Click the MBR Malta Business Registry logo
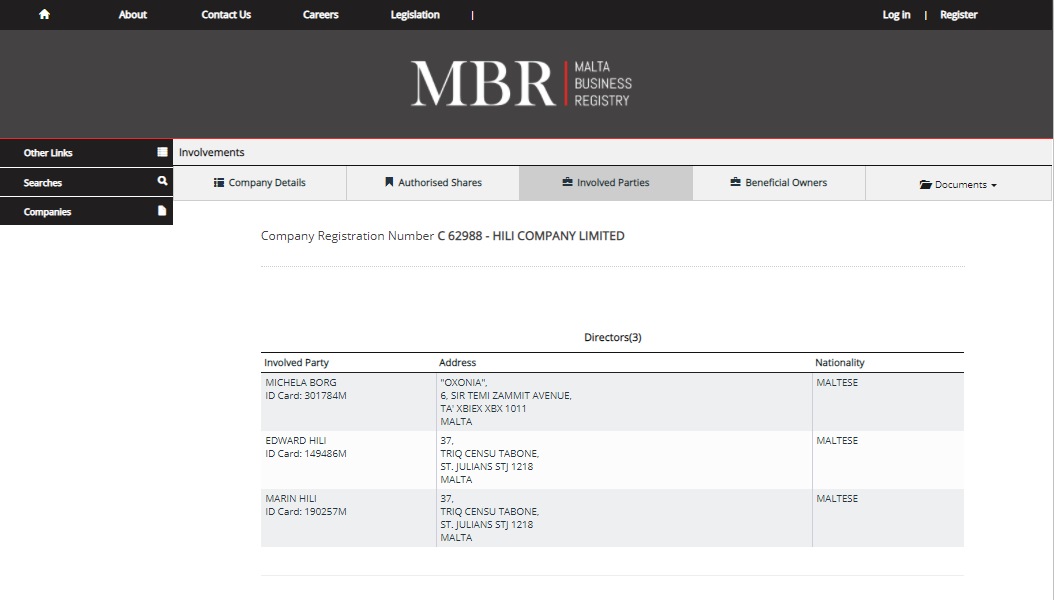Viewport: 1054px width, 600px height. pos(520,84)
